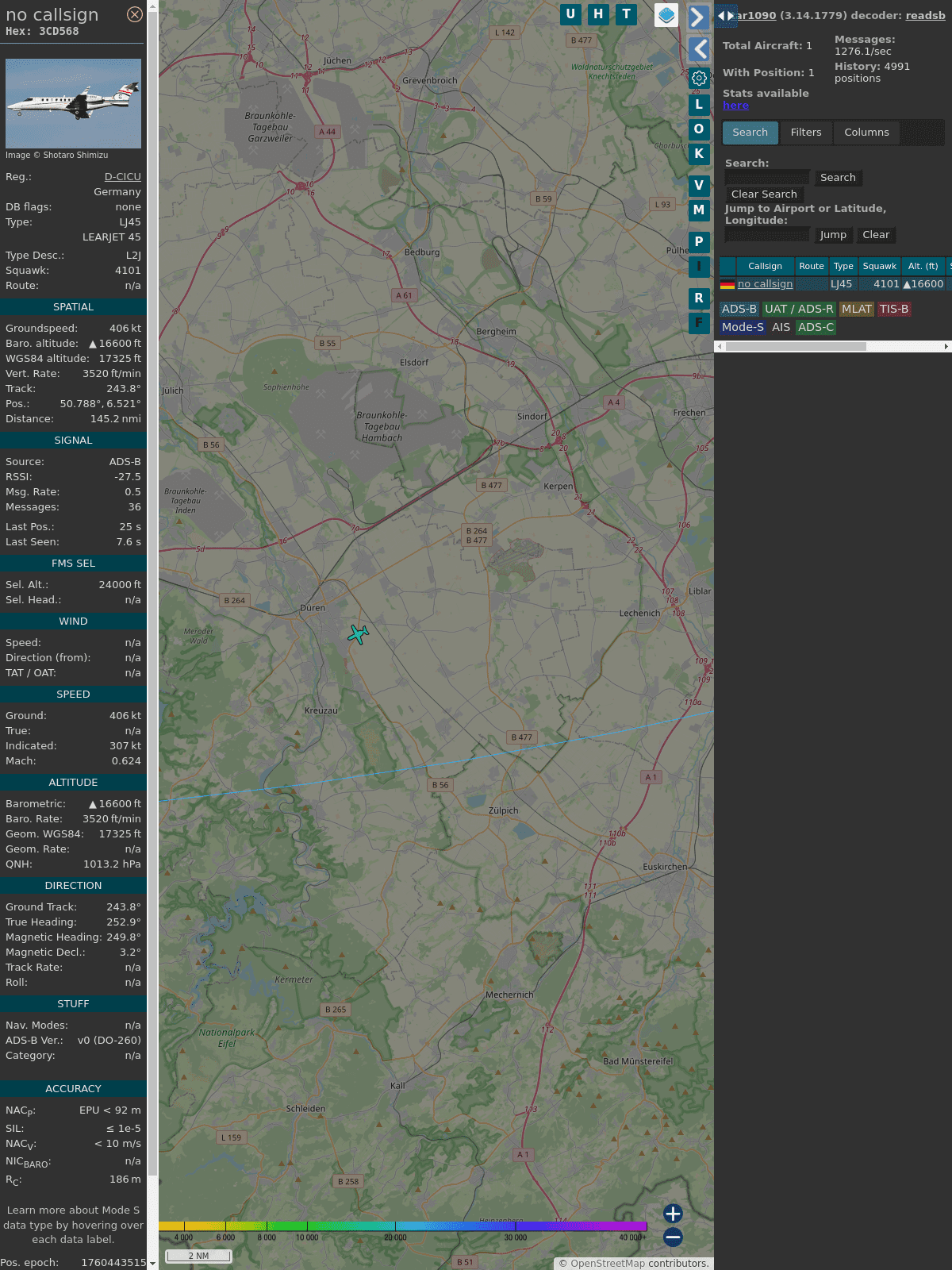Click the SIGNAL section header
952x1270 pixels.
(73, 441)
